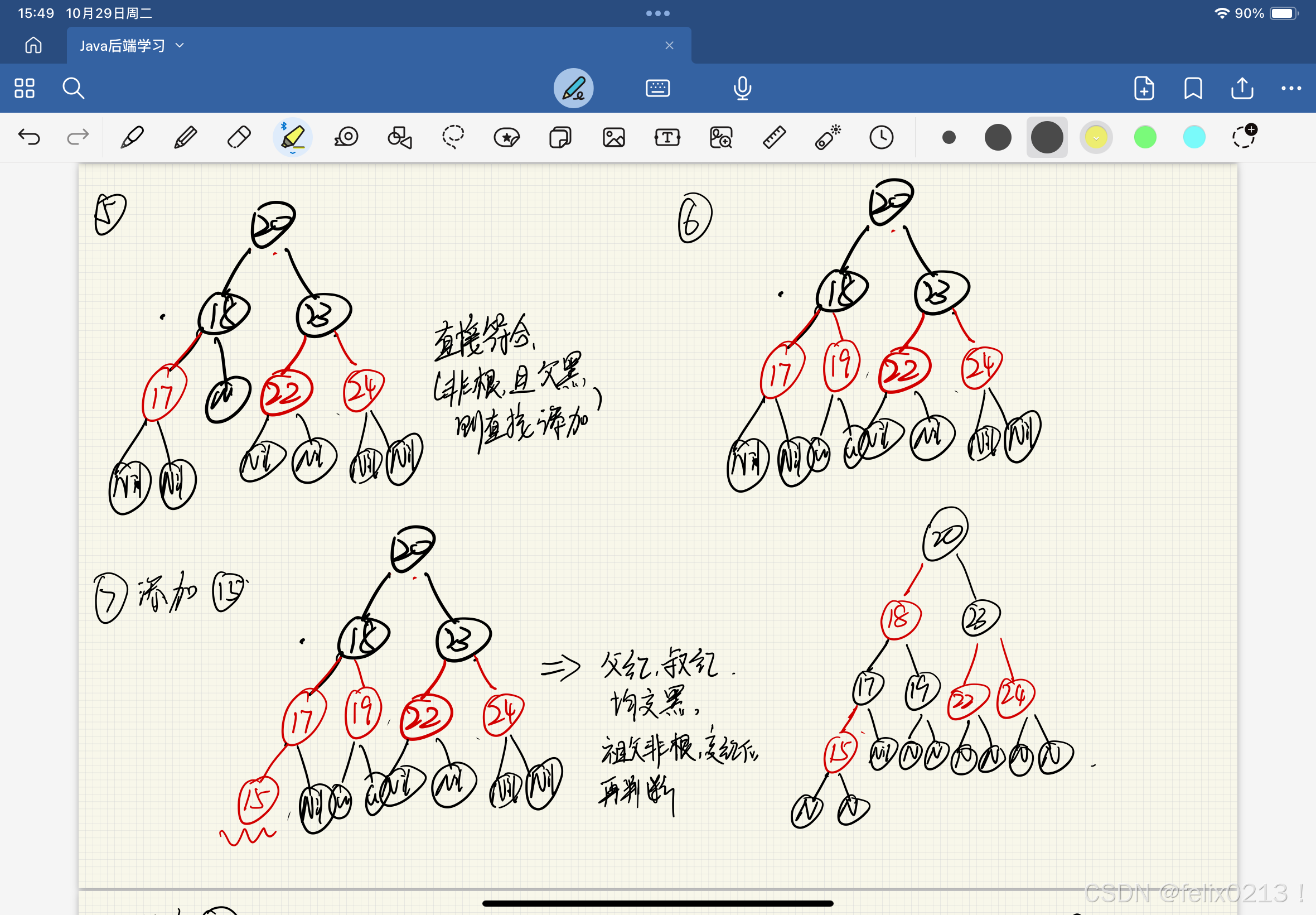
Task: Switch to keyboard input mode
Action: click(657, 88)
